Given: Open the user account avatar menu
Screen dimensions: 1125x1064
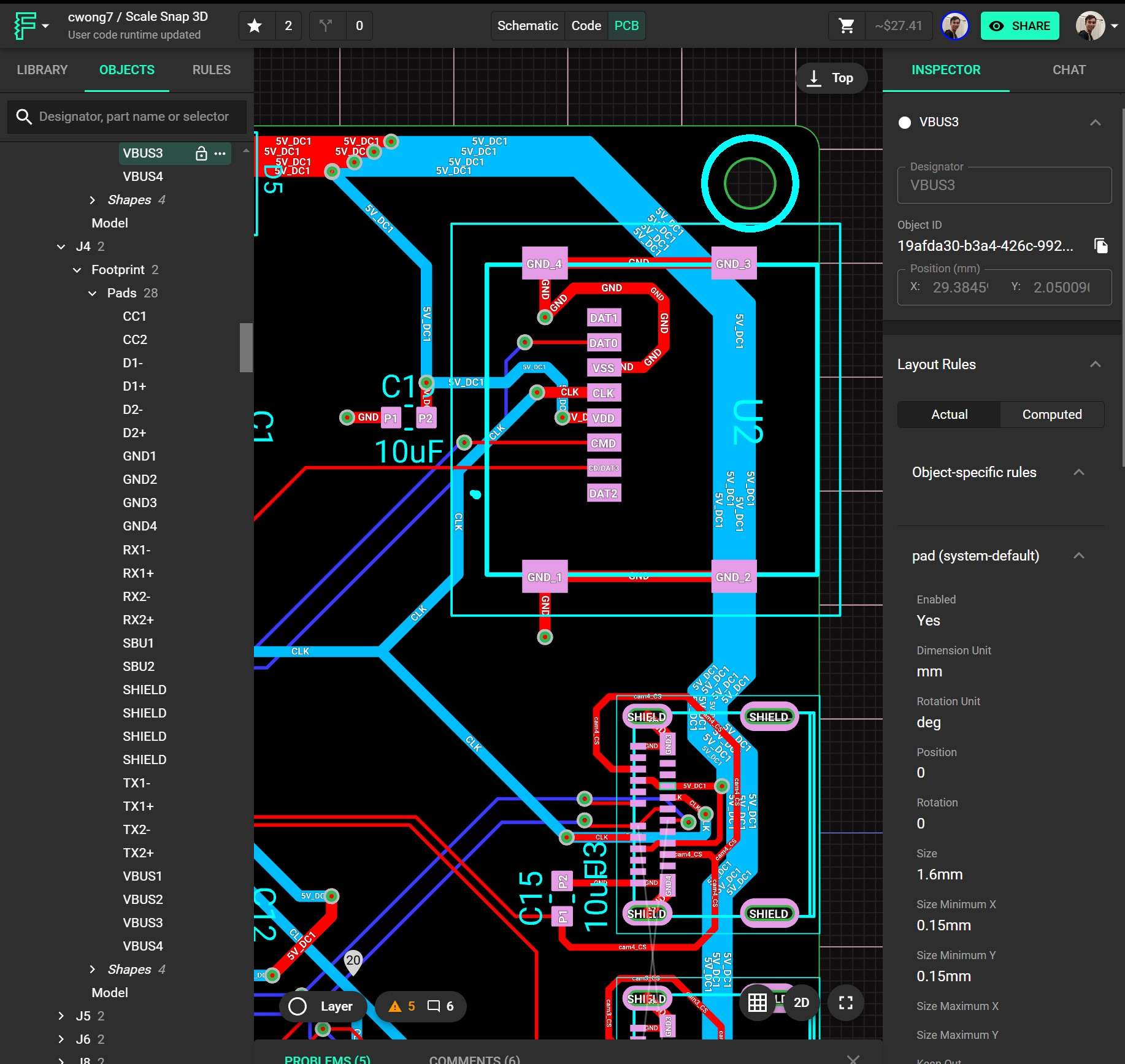Looking at the screenshot, I should pos(1090,26).
